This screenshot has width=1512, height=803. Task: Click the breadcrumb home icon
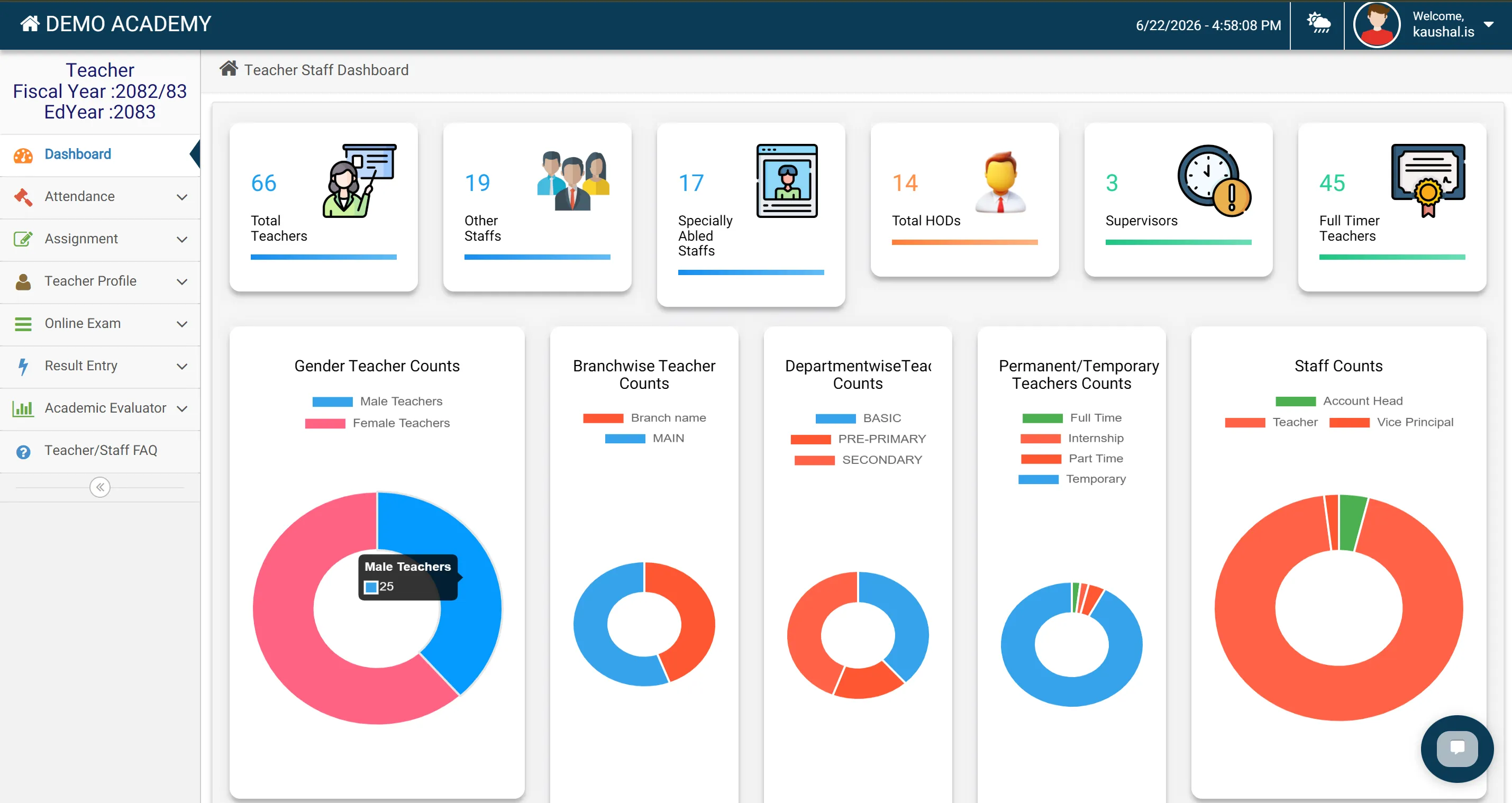[229, 69]
